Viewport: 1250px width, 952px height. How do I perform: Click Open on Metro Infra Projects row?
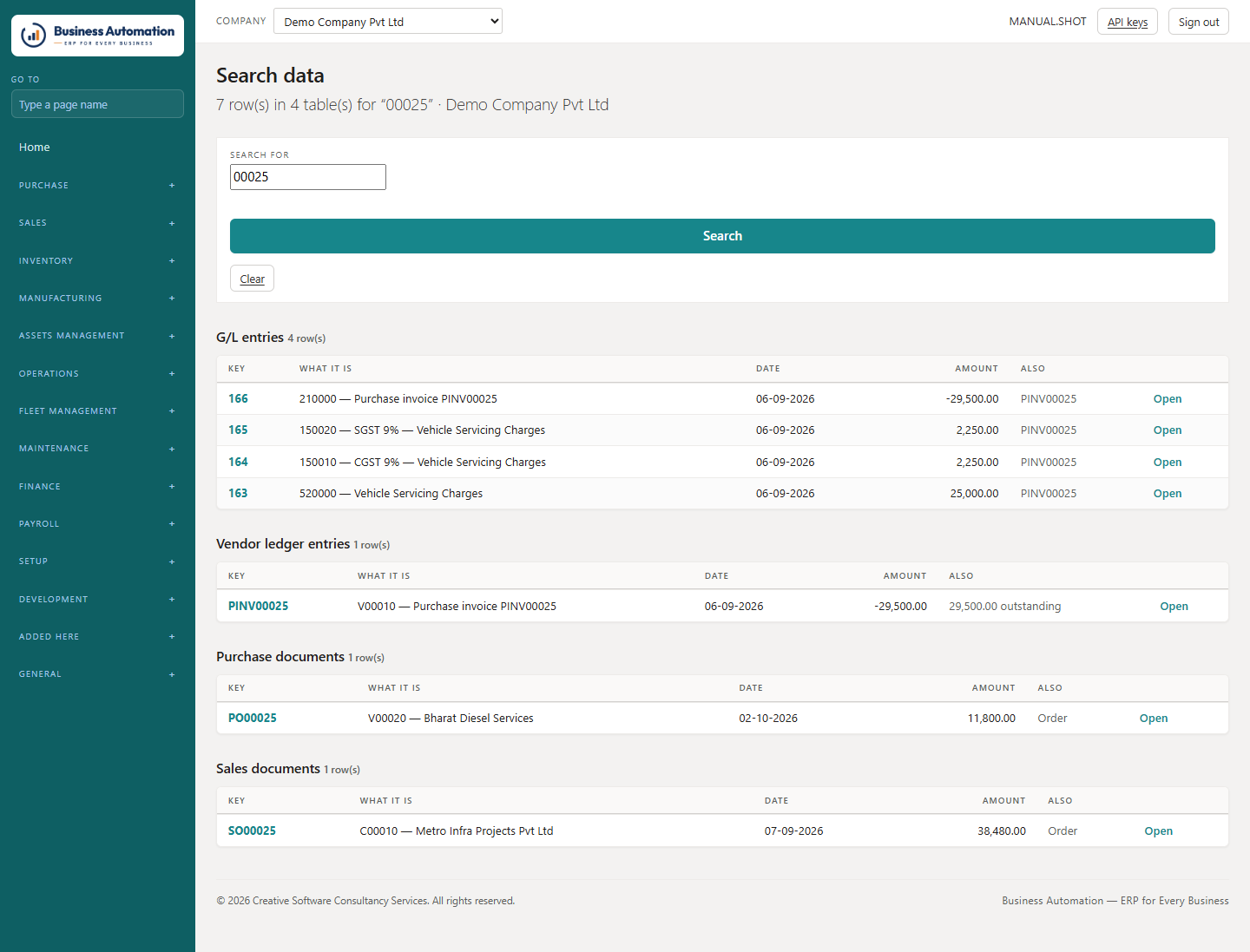[1159, 831]
